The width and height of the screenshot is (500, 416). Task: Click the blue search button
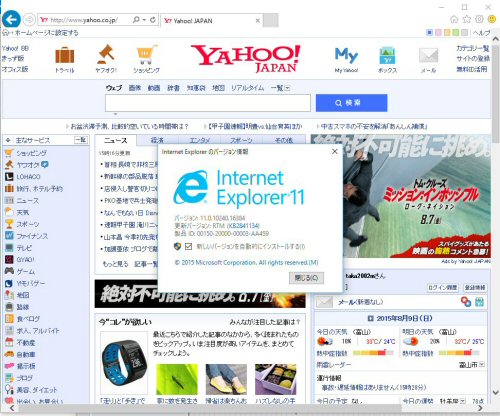tap(352, 103)
